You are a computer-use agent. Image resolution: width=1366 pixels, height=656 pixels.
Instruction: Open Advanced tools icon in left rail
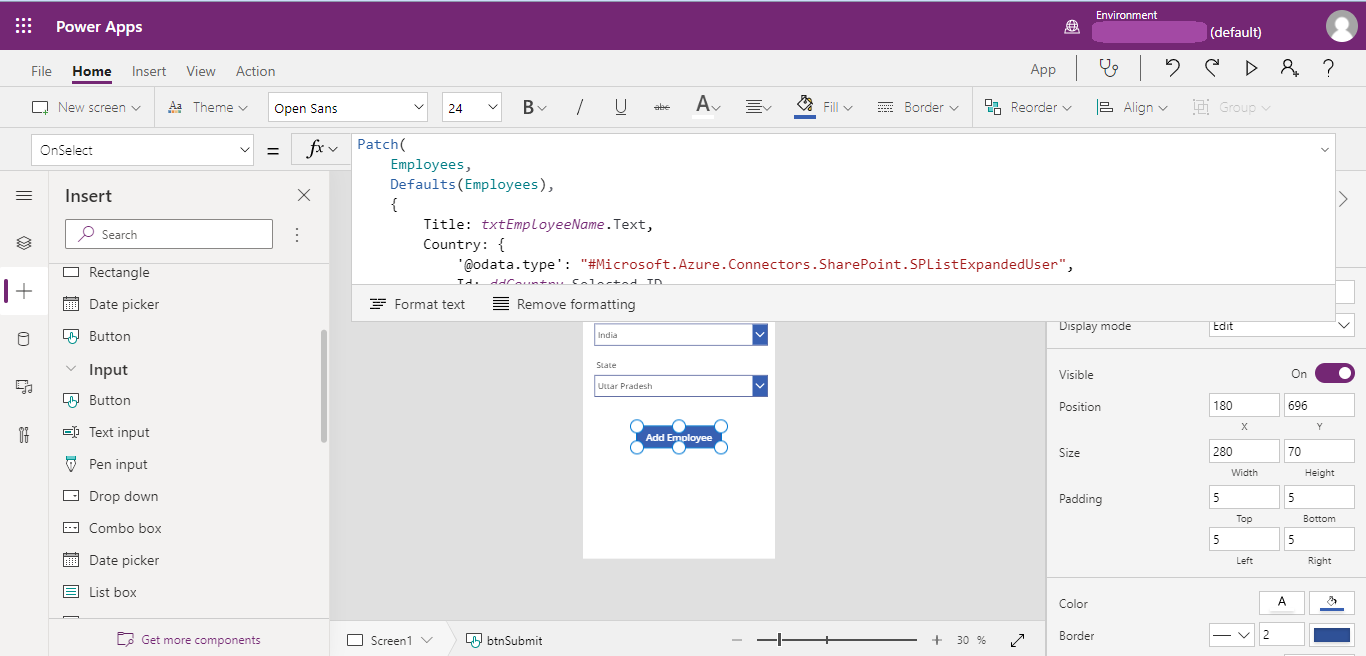tap(24, 435)
